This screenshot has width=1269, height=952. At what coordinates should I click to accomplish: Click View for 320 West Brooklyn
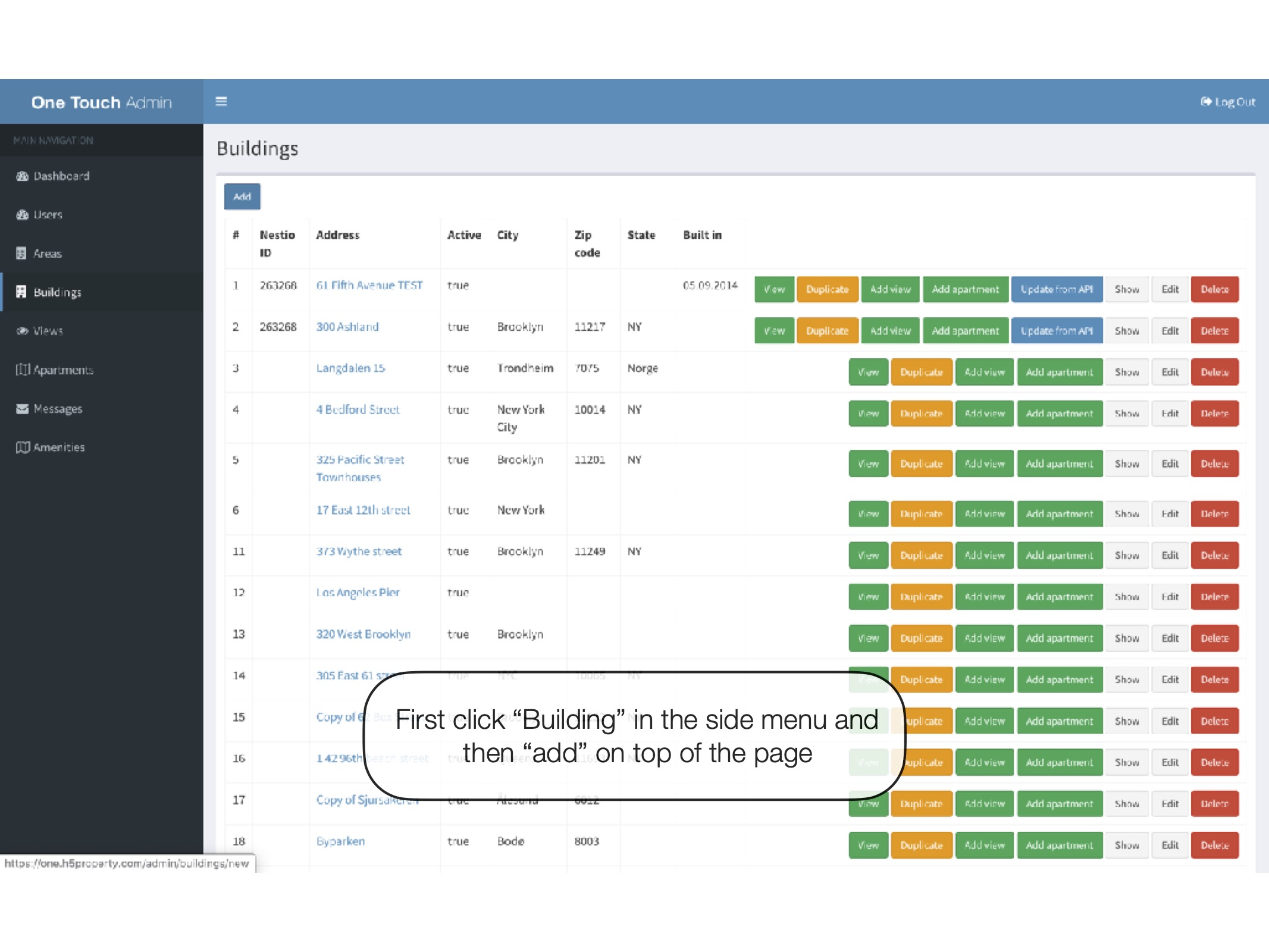coord(868,638)
